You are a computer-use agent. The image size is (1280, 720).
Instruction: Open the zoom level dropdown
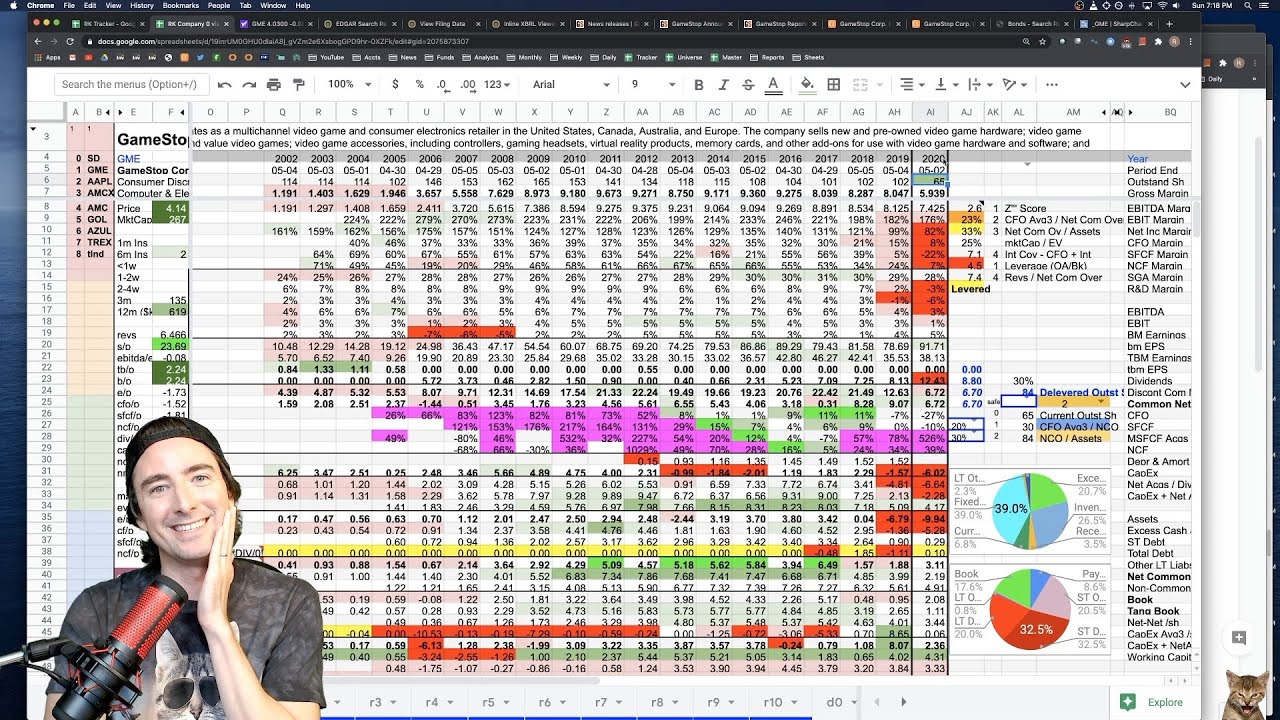pyautogui.click(x=348, y=85)
